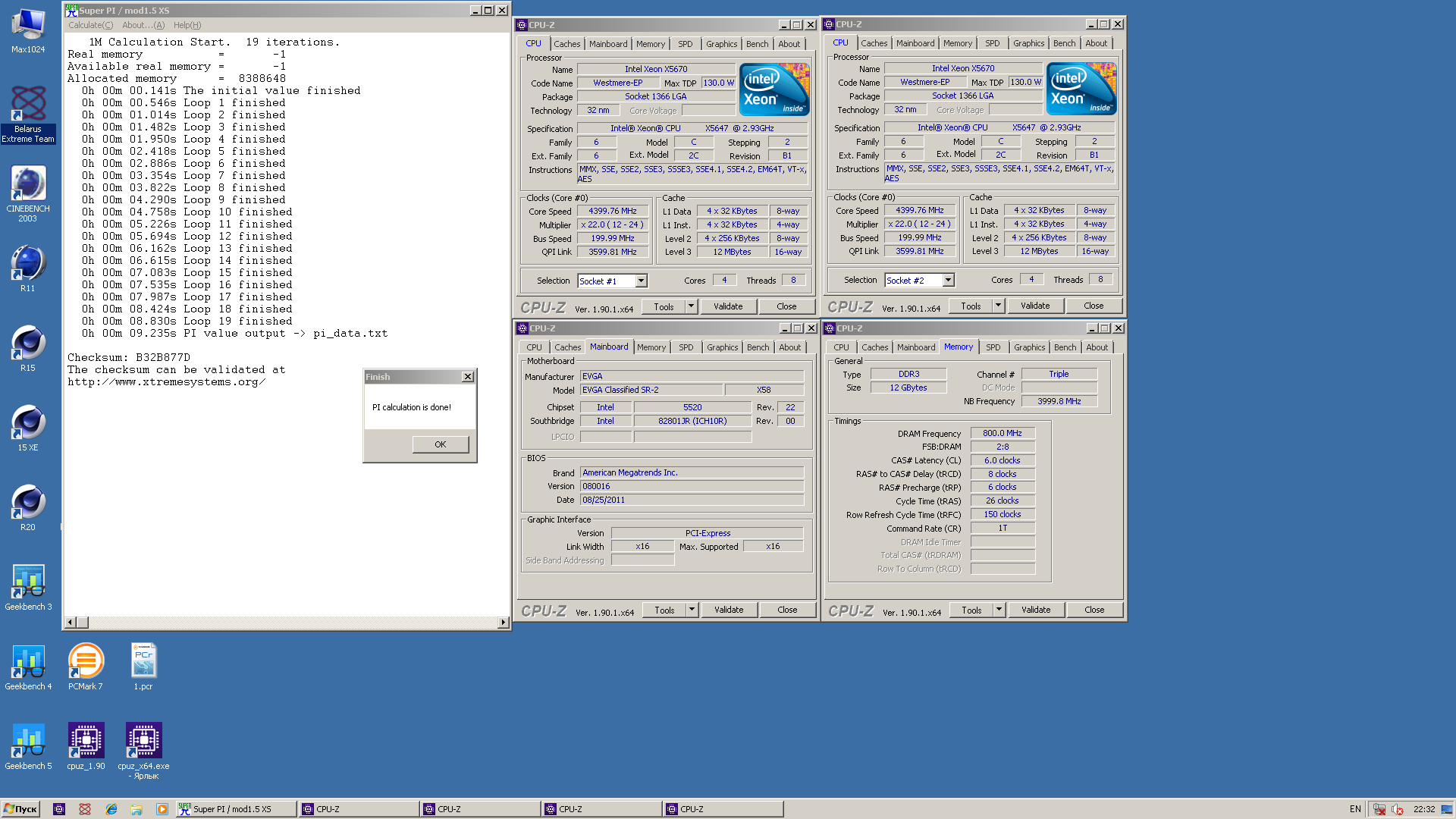Click the 'Checksum: B32B877D' line in Super PI
The width and height of the screenshot is (1456, 819).
(x=129, y=357)
